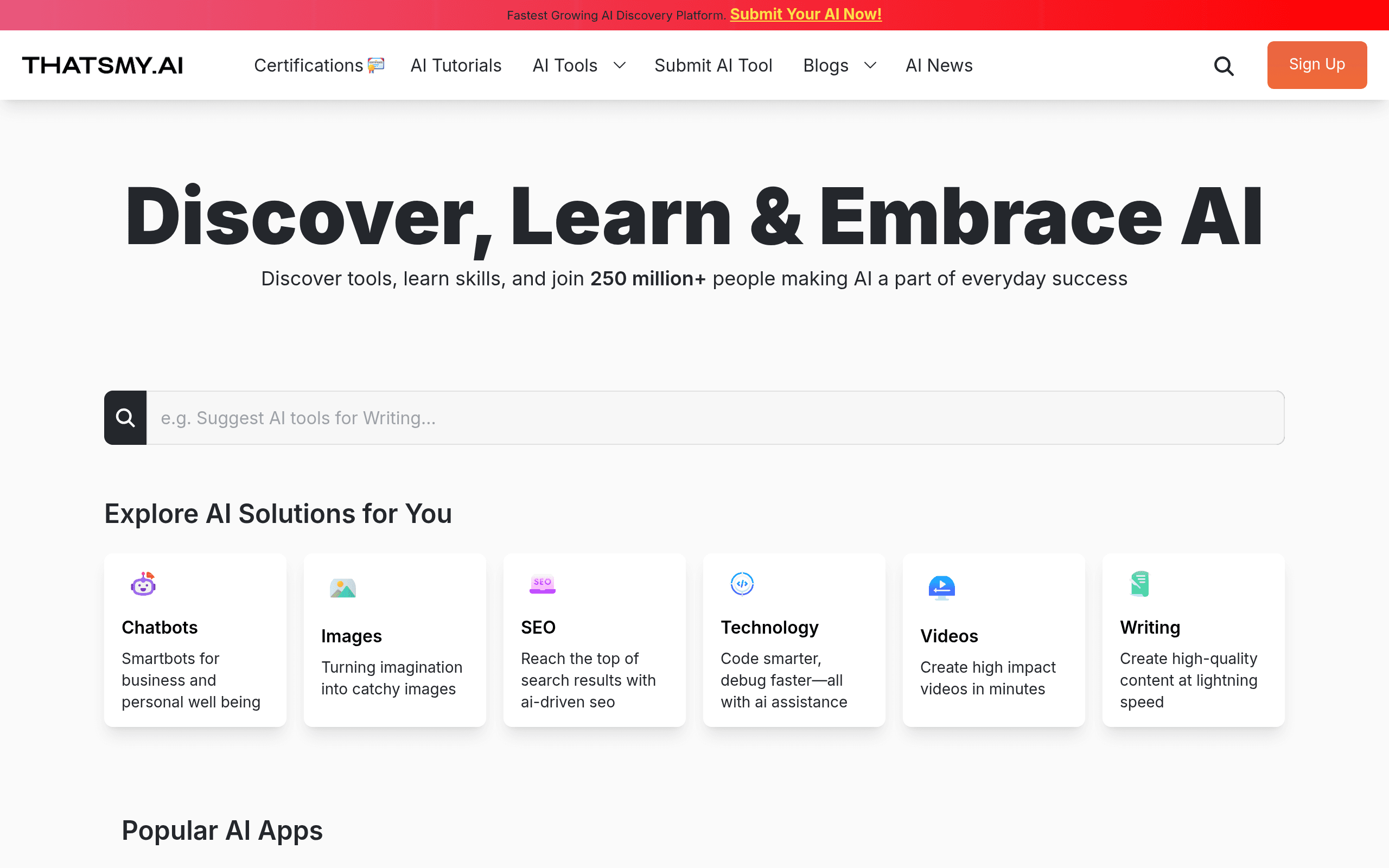The width and height of the screenshot is (1389, 868).
Task: Open the SEO category heading
Action: [x=538, y=628]
